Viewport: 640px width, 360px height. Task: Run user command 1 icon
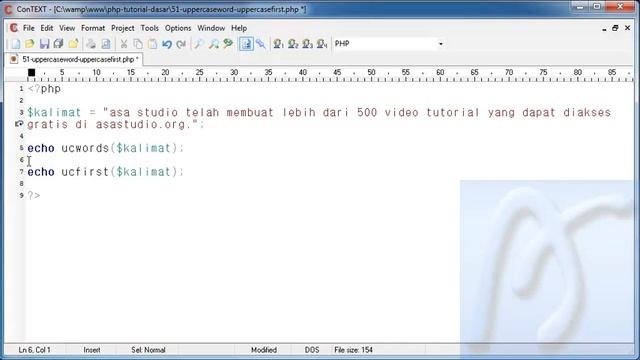[278, 44]
